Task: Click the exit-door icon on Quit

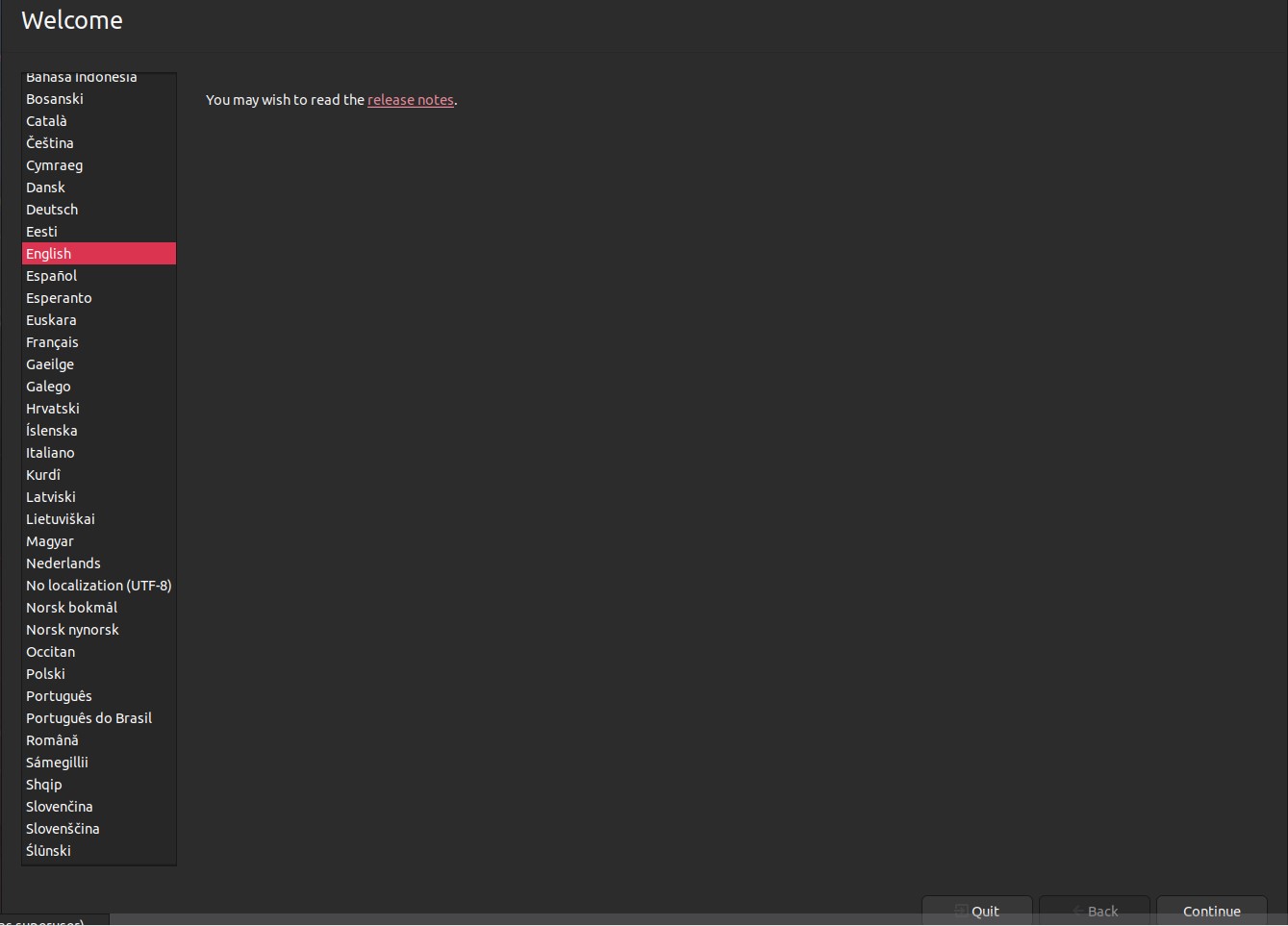Action: [961, 910]
